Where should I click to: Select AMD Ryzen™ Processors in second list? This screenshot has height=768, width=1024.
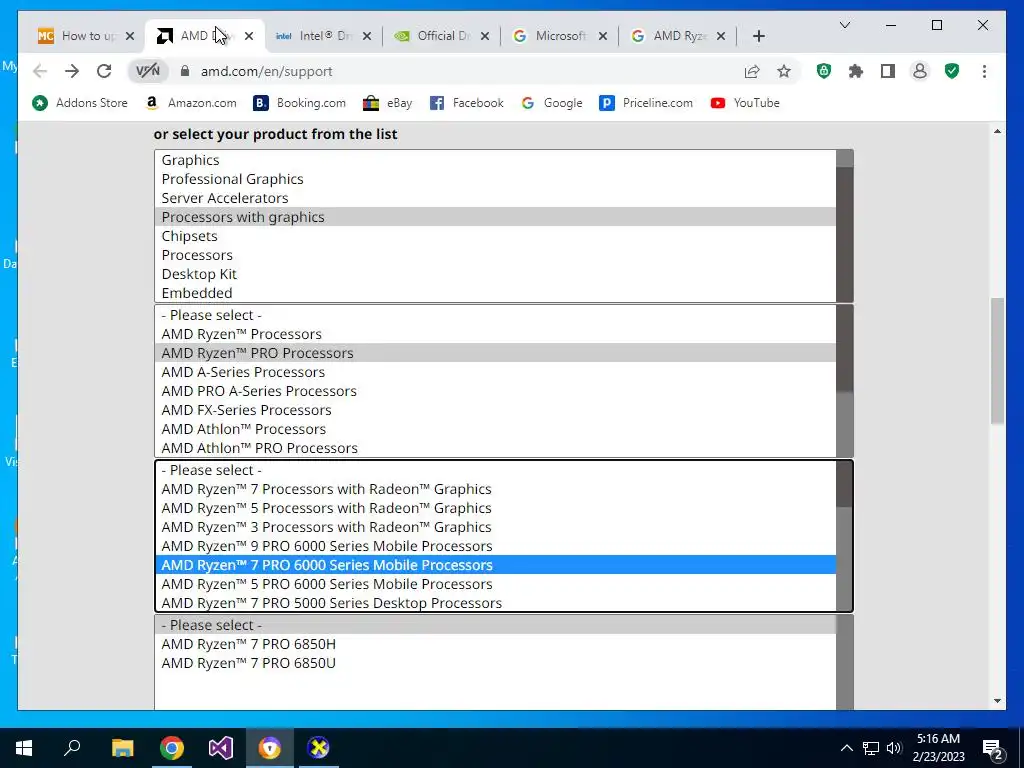pyautogui.click(x=495, y=334)
